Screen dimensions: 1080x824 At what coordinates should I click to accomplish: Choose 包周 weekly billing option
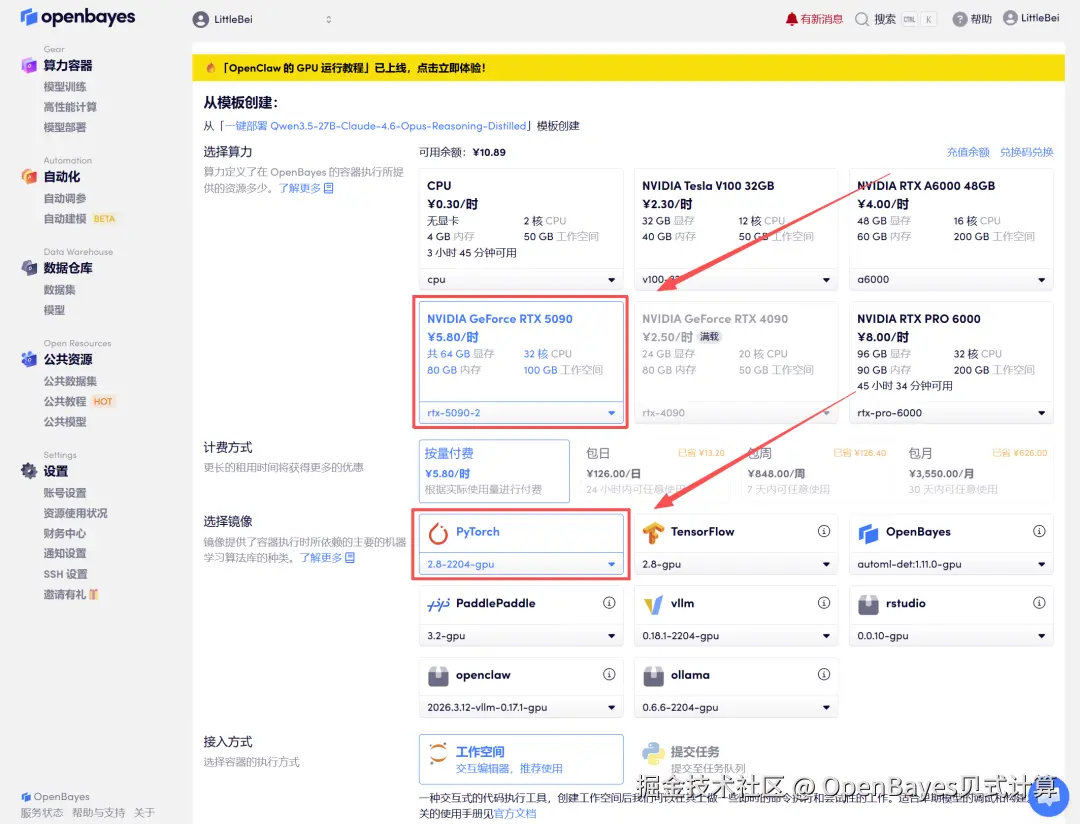(817, 471)
